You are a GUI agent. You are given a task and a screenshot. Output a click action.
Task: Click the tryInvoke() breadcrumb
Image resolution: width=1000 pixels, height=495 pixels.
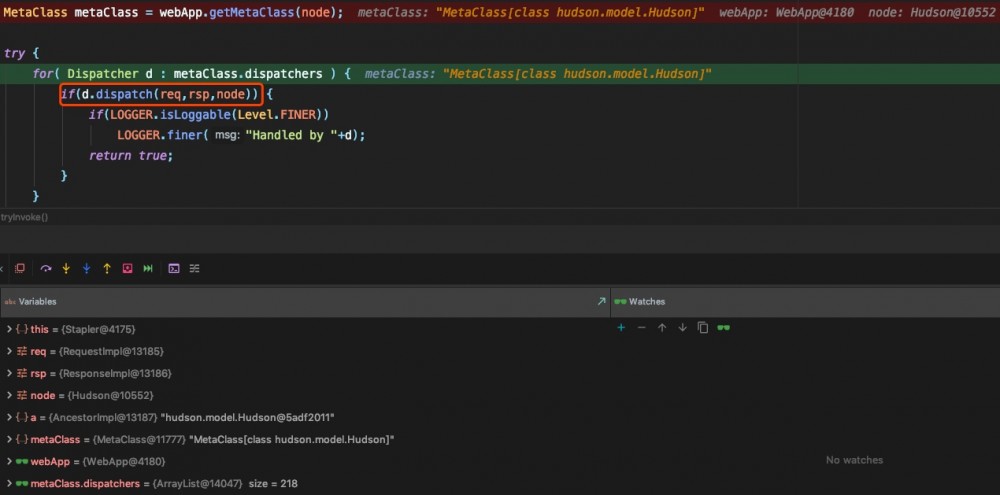[x=25, y=218]
